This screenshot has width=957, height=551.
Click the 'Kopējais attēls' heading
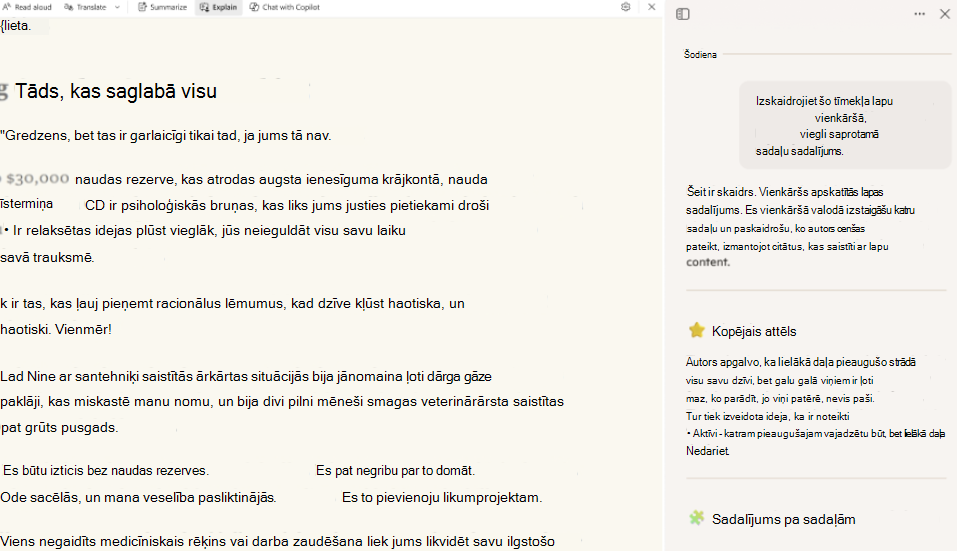(x=754, y=331)
